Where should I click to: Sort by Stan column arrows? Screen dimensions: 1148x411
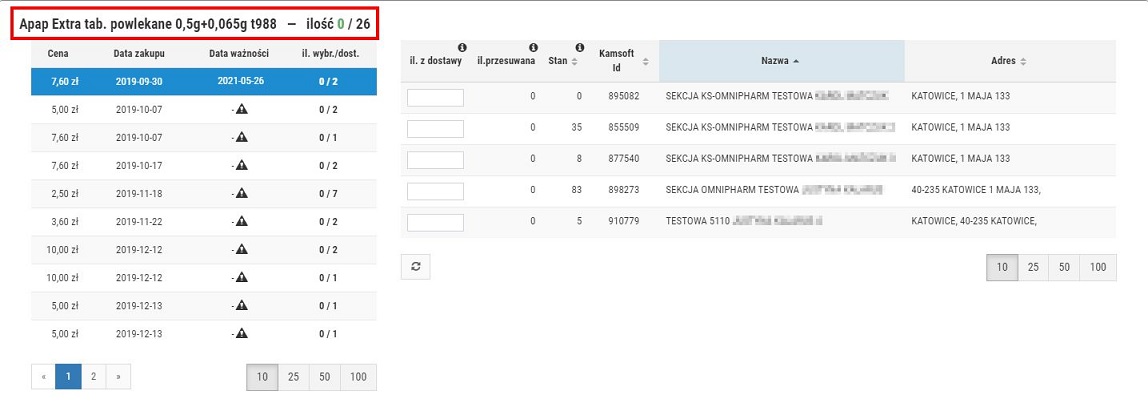click(x=574, y=62)
